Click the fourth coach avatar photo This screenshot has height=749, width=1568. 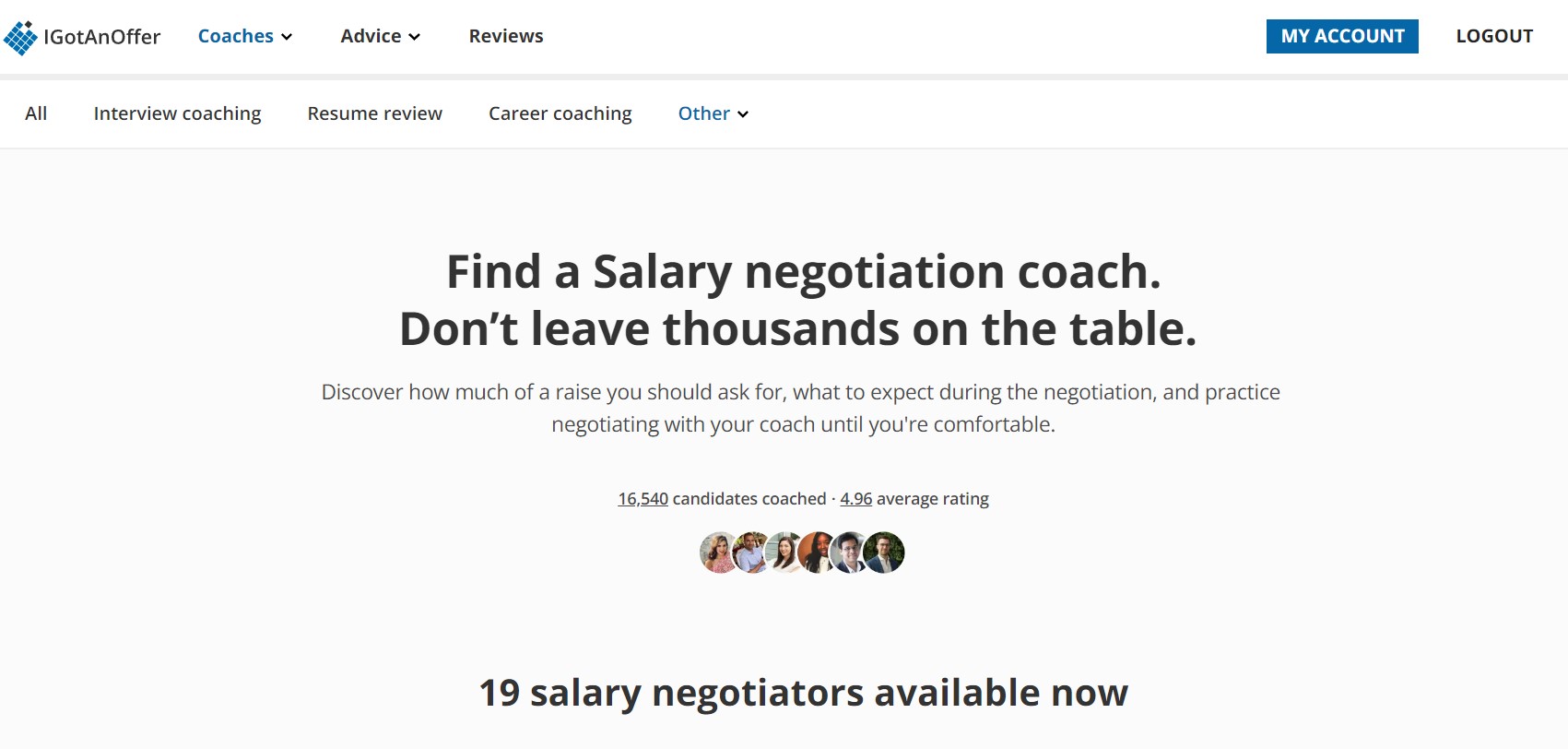[x=816, y=553]
